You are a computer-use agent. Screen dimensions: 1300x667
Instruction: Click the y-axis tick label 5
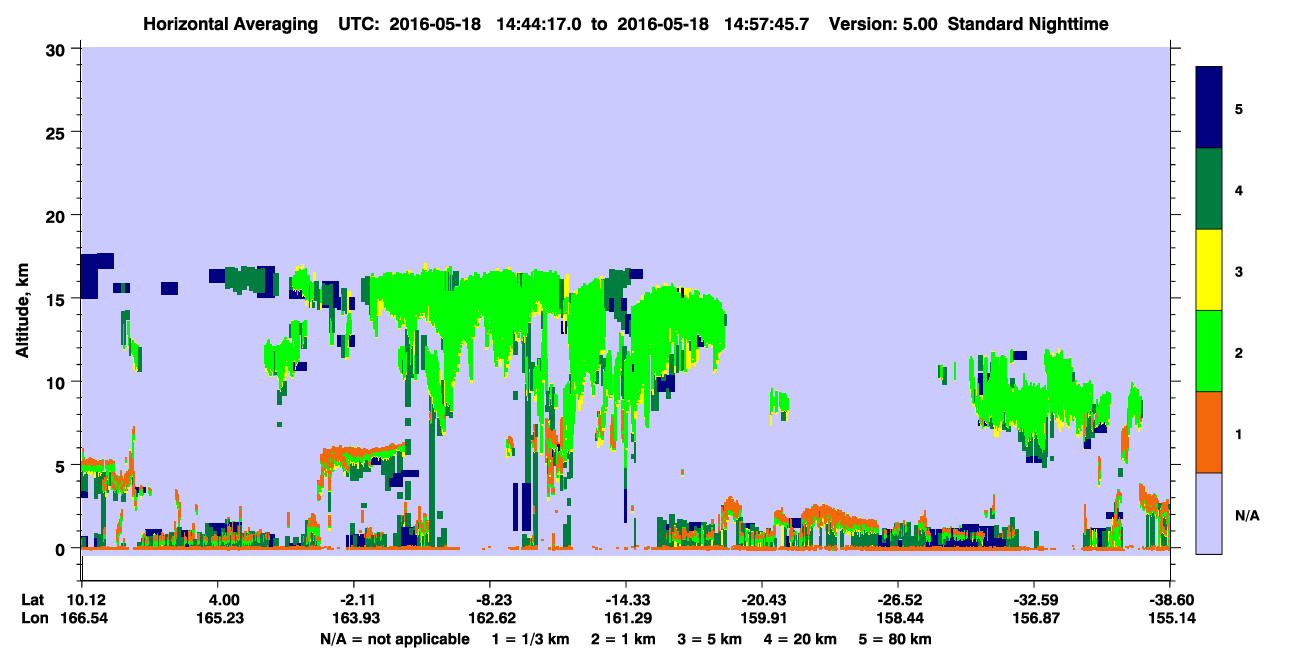(x=62, y=465)
